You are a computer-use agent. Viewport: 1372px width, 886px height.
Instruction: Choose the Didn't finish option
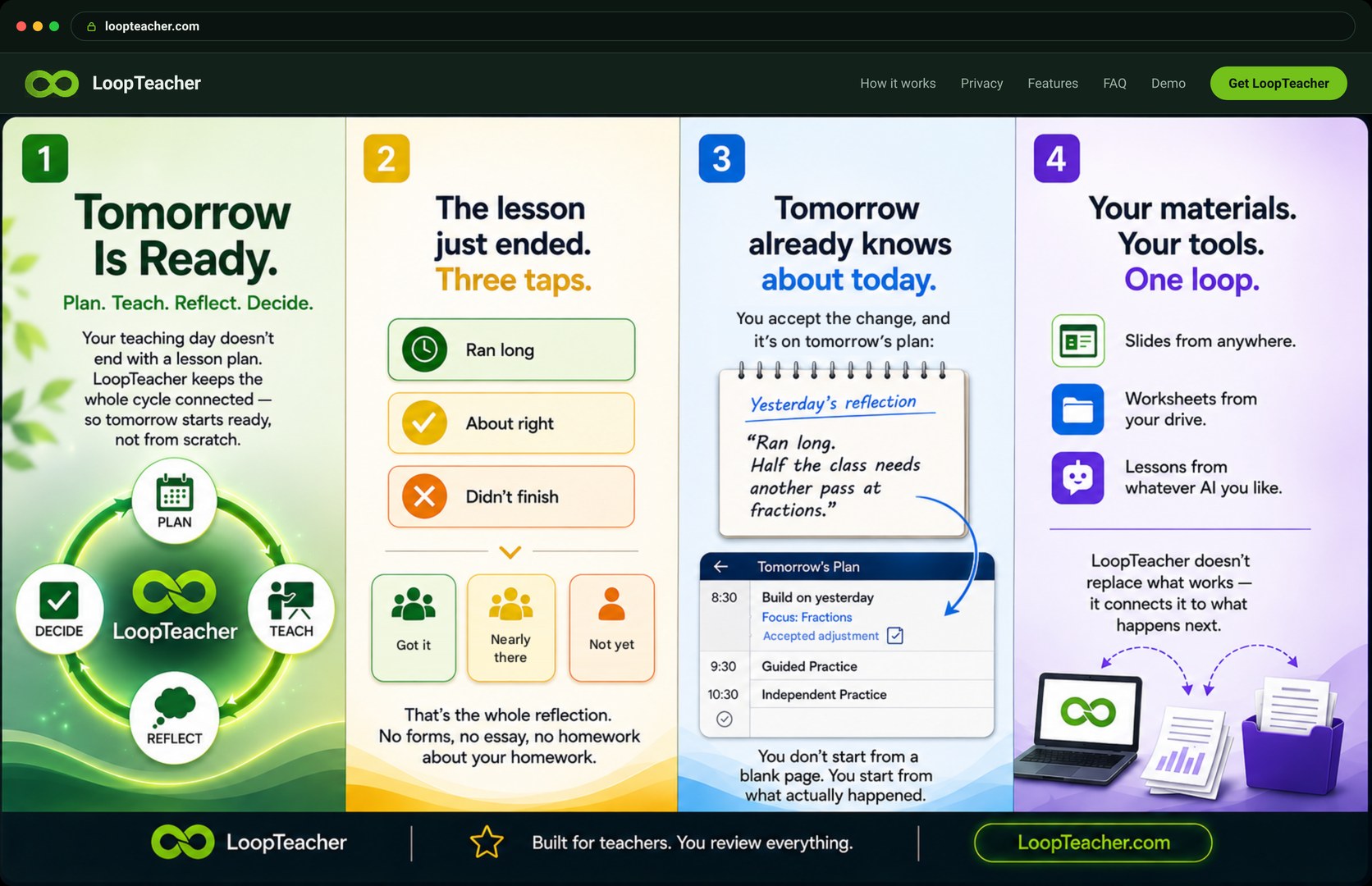511,496
